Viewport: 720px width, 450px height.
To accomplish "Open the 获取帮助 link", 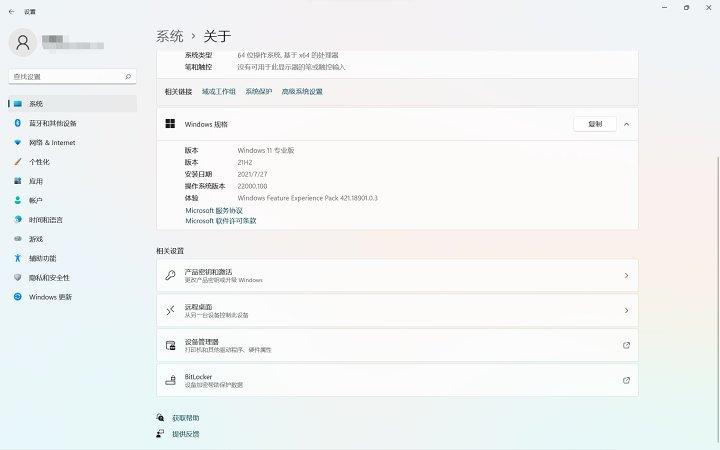I will coord(186,418).
